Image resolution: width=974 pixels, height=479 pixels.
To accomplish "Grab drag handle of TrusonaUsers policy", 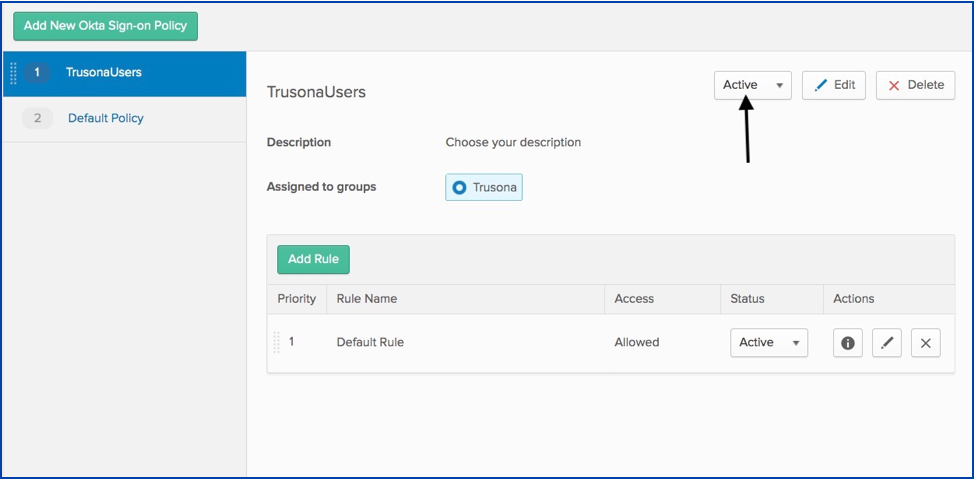I will 14,73.
